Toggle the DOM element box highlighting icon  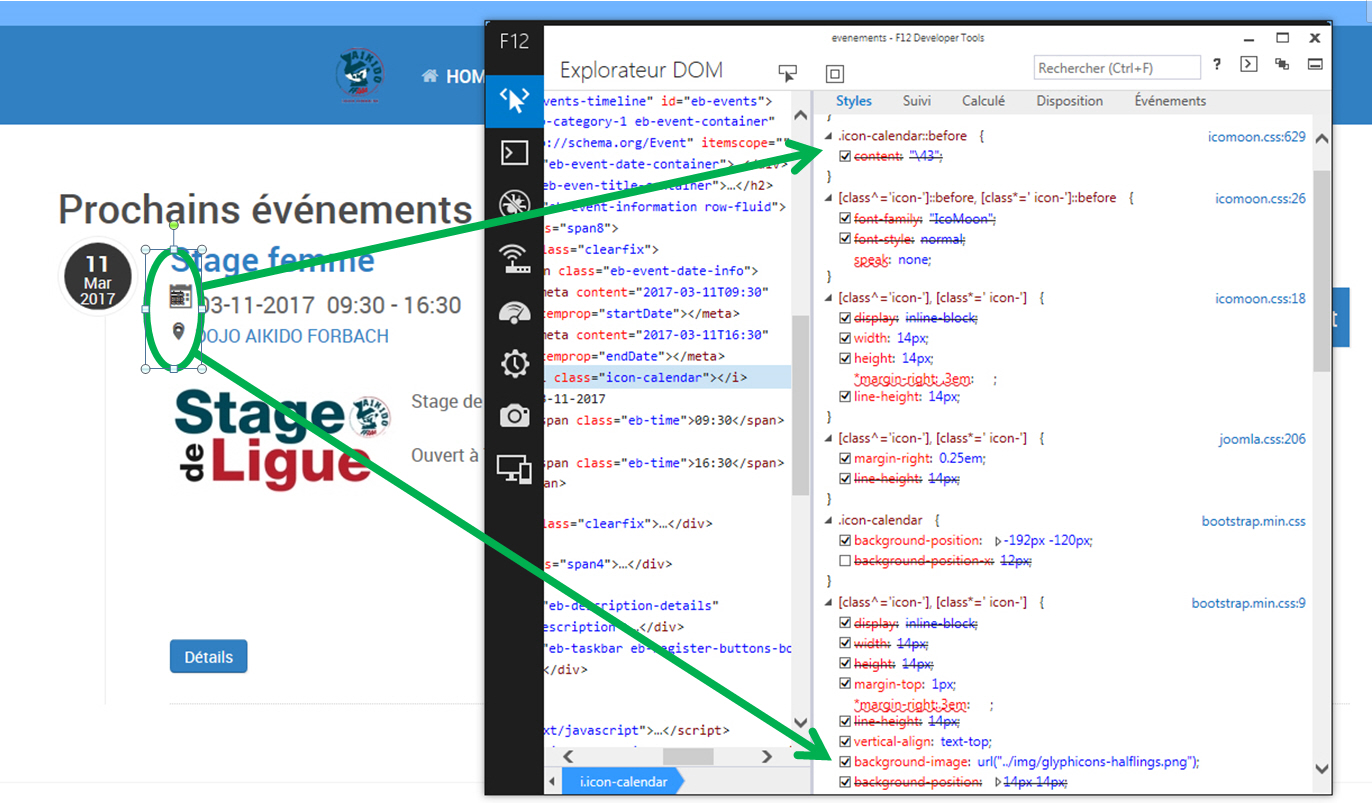pos(835,73)
